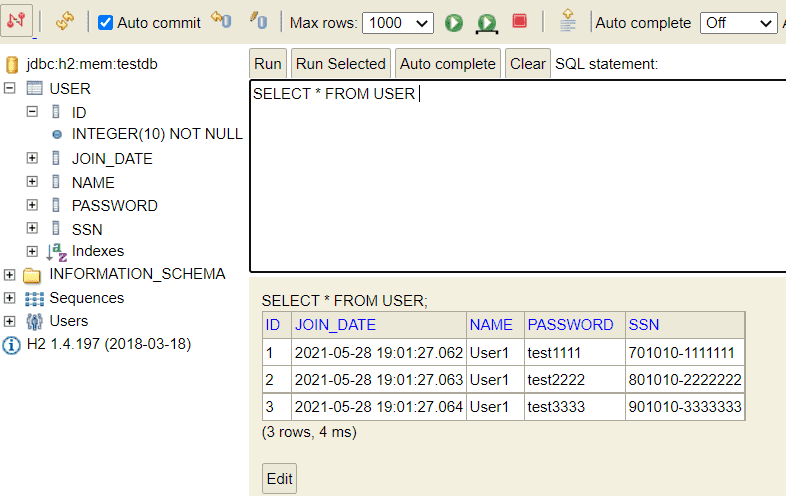The width and height of the screenshot is (786, 496).
Task: Select the PASSWORD label in tree
Action: [115, 206]
